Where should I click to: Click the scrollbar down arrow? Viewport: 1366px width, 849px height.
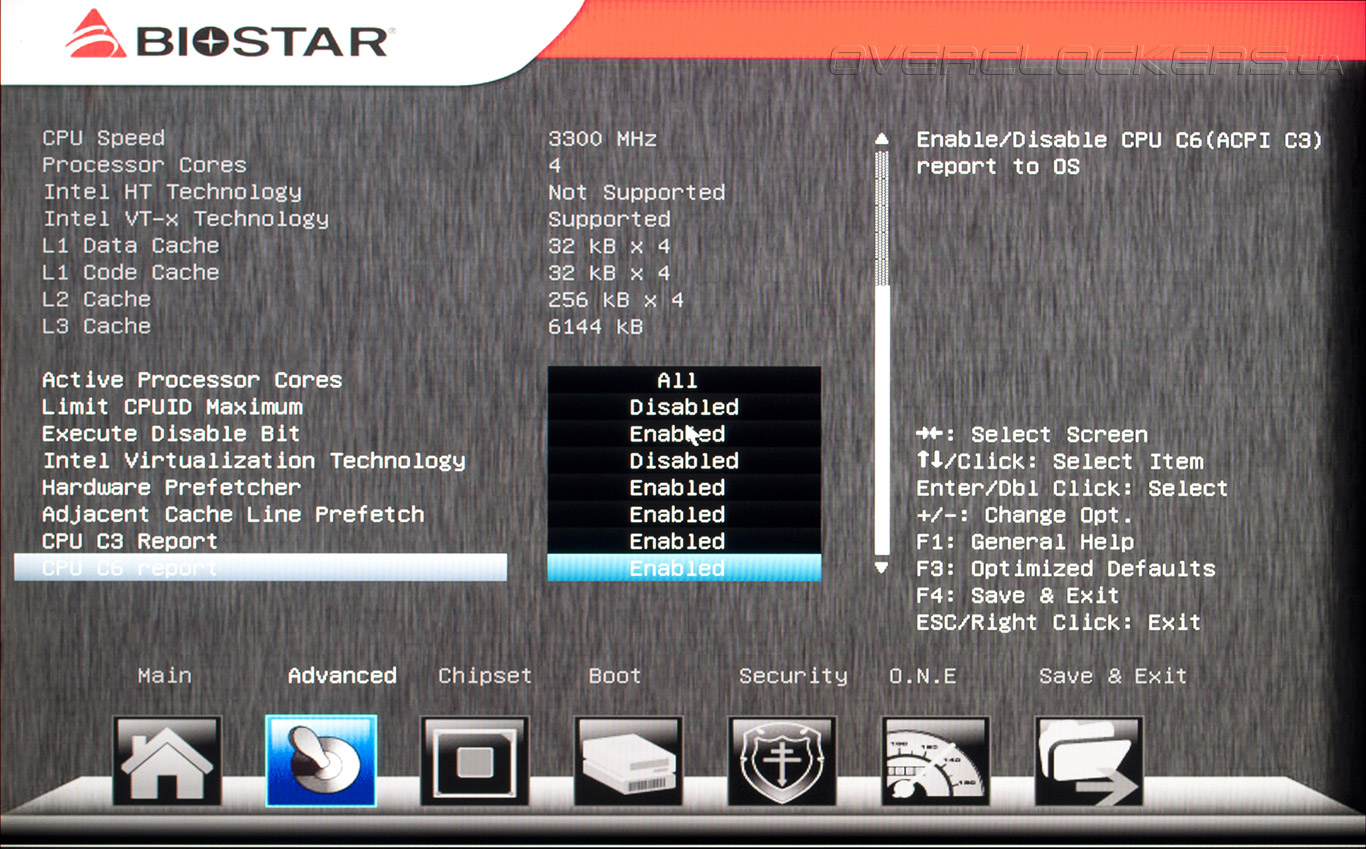tap(881, 568)
